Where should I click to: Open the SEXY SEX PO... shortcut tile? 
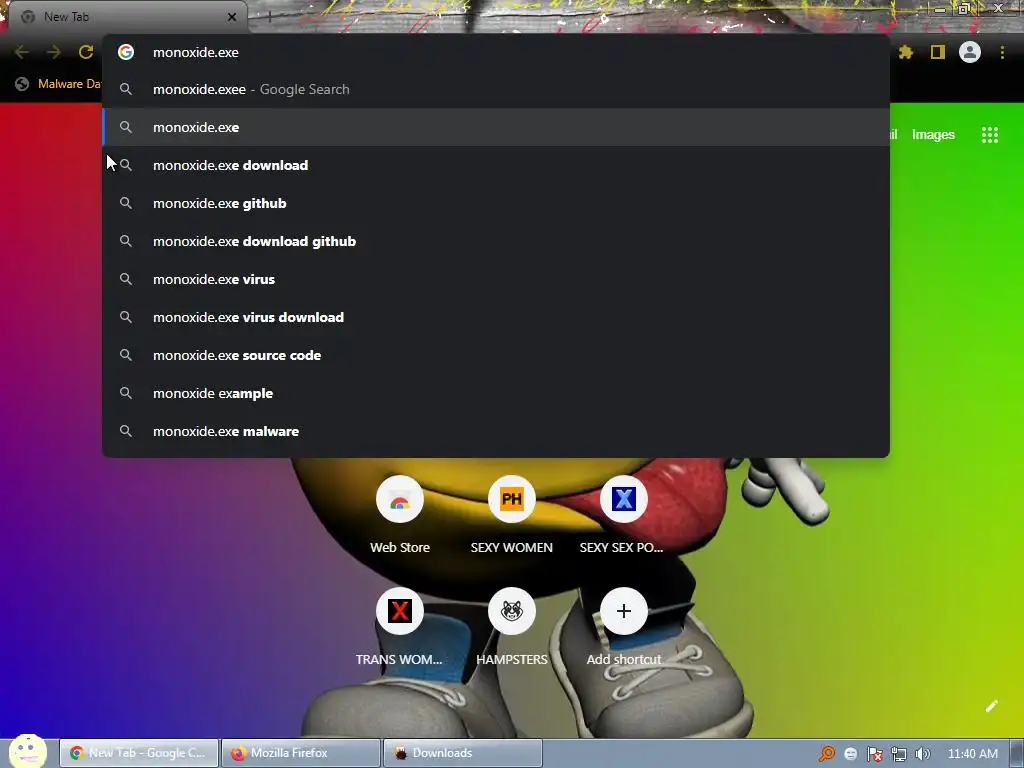click(623, 516)
